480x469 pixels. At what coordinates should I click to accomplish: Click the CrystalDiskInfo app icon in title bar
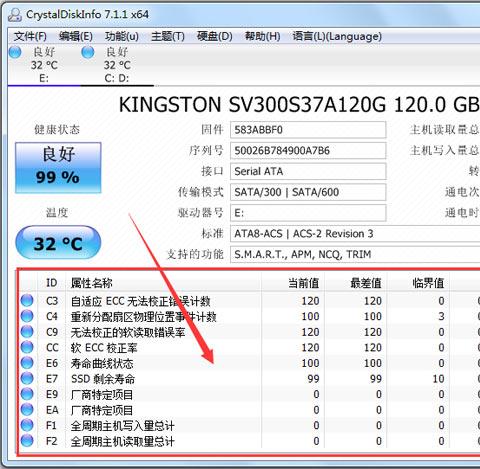(x=15, y=15)
